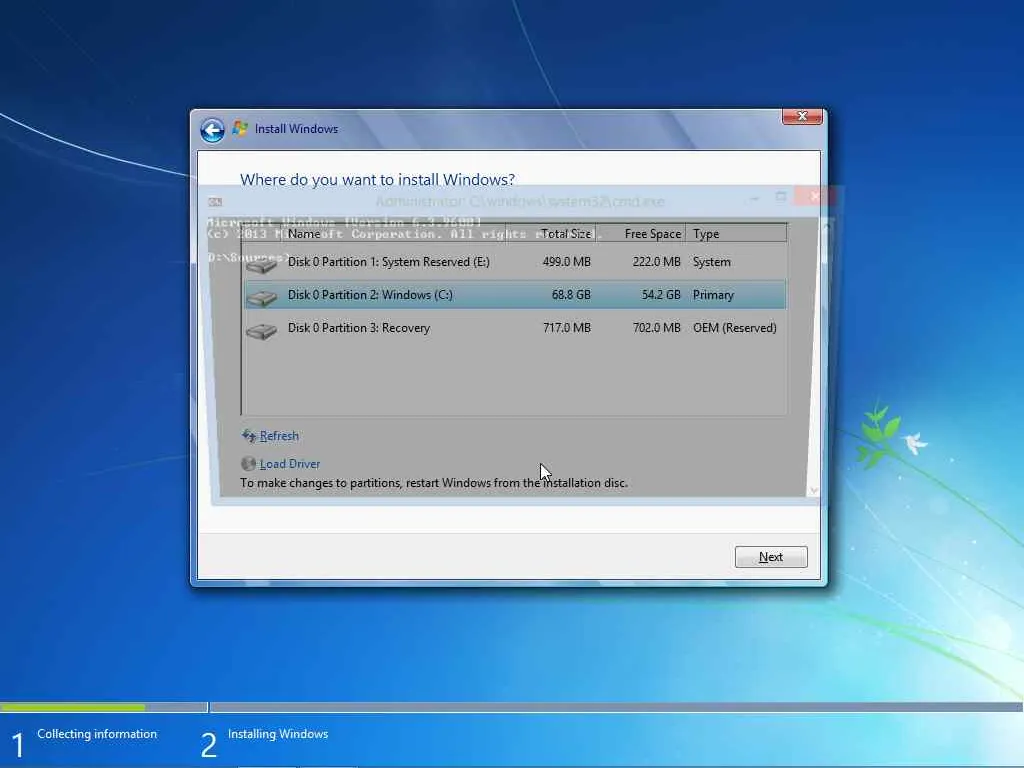Viewport: 1024px width, 768px height.
Task: Click the Installing Windows step label
Action: click(x=278, y=734)
